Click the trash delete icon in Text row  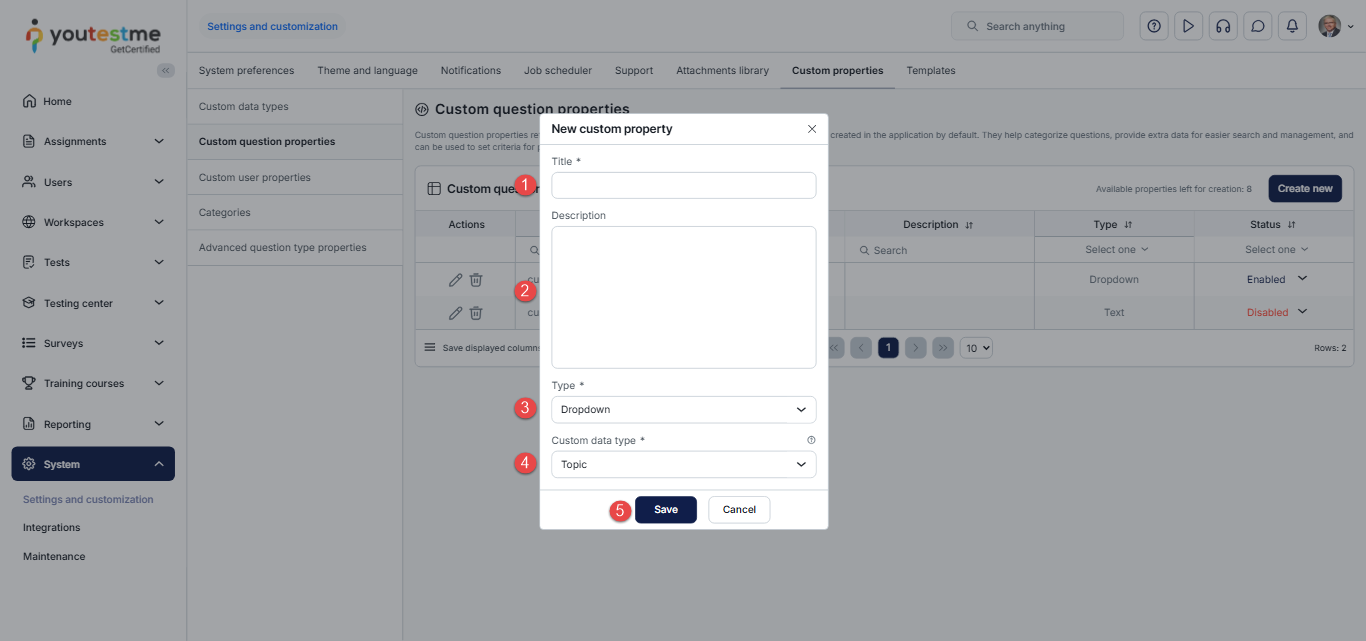pos(476,312)
